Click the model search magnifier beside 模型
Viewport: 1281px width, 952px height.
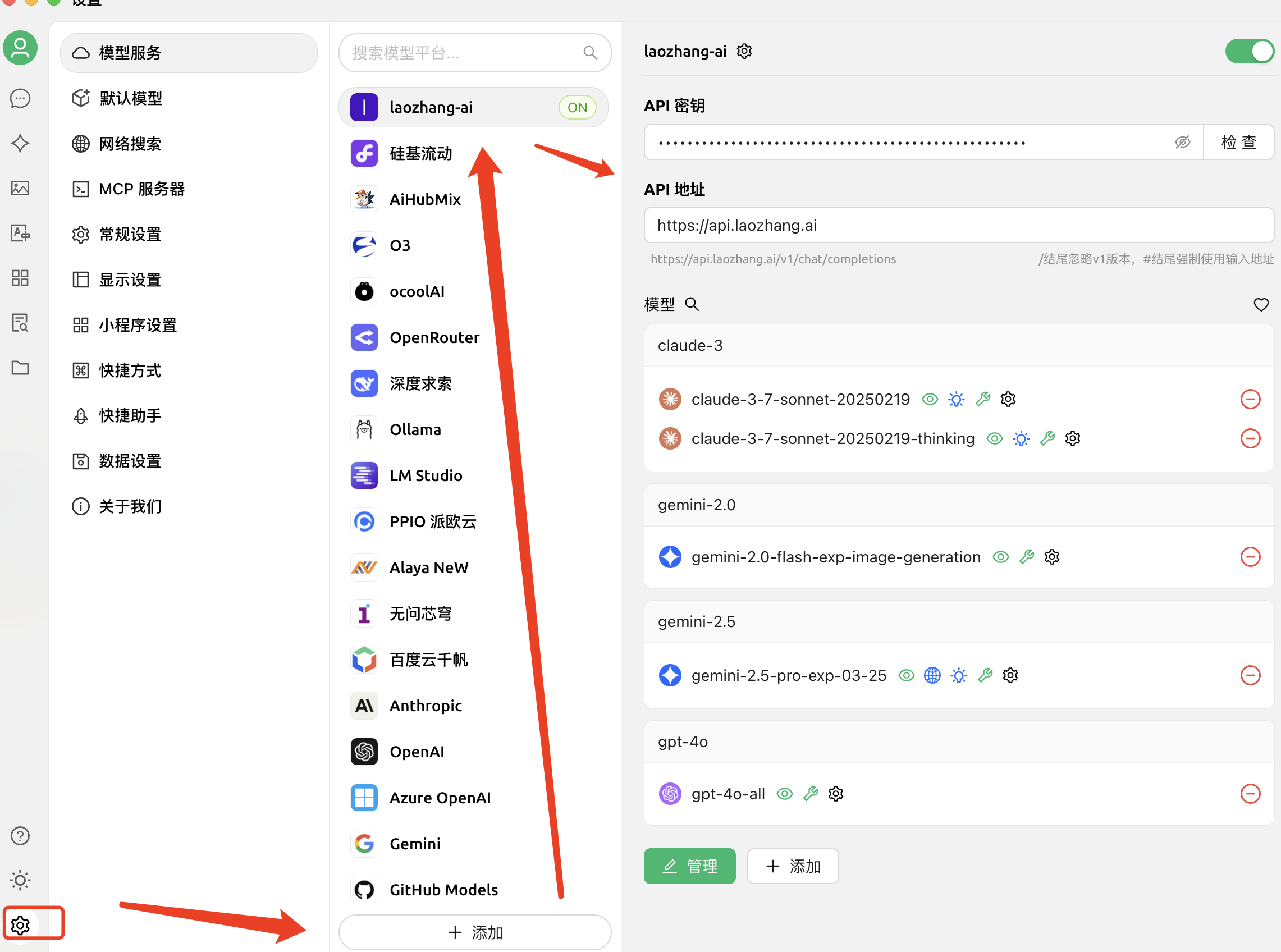pyautogui.click(x=692, y=304)
